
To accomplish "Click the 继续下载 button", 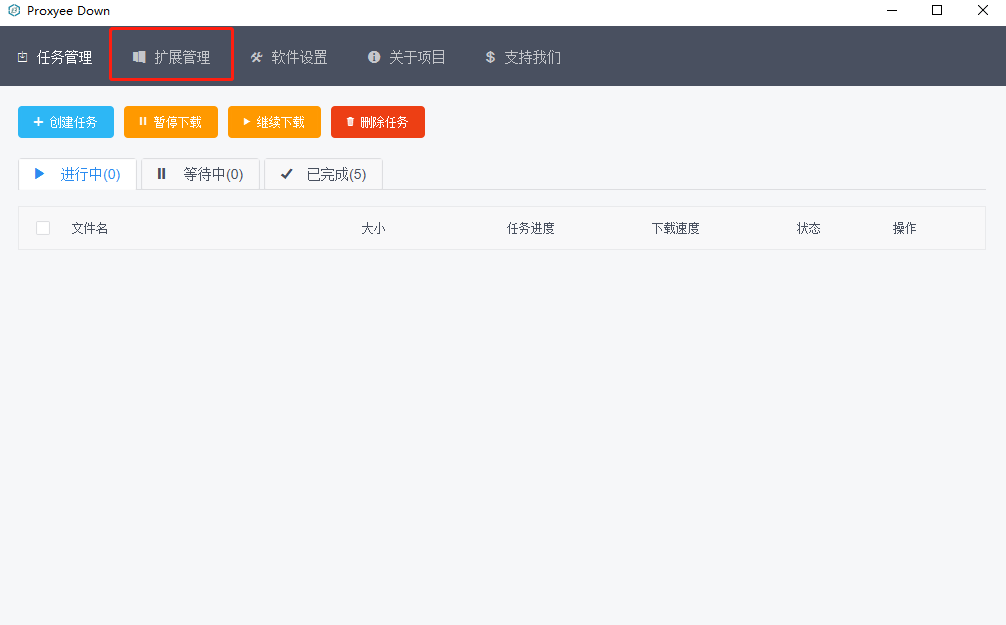I will [274, 122].
